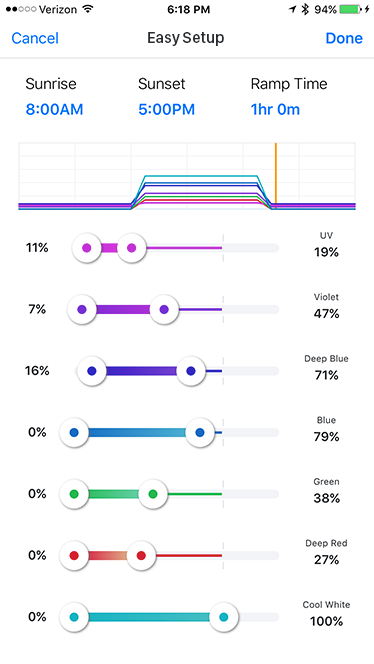Tap the Deep Blue slider left handle
This screenshot has height=664, width=374.
(91, 371)
